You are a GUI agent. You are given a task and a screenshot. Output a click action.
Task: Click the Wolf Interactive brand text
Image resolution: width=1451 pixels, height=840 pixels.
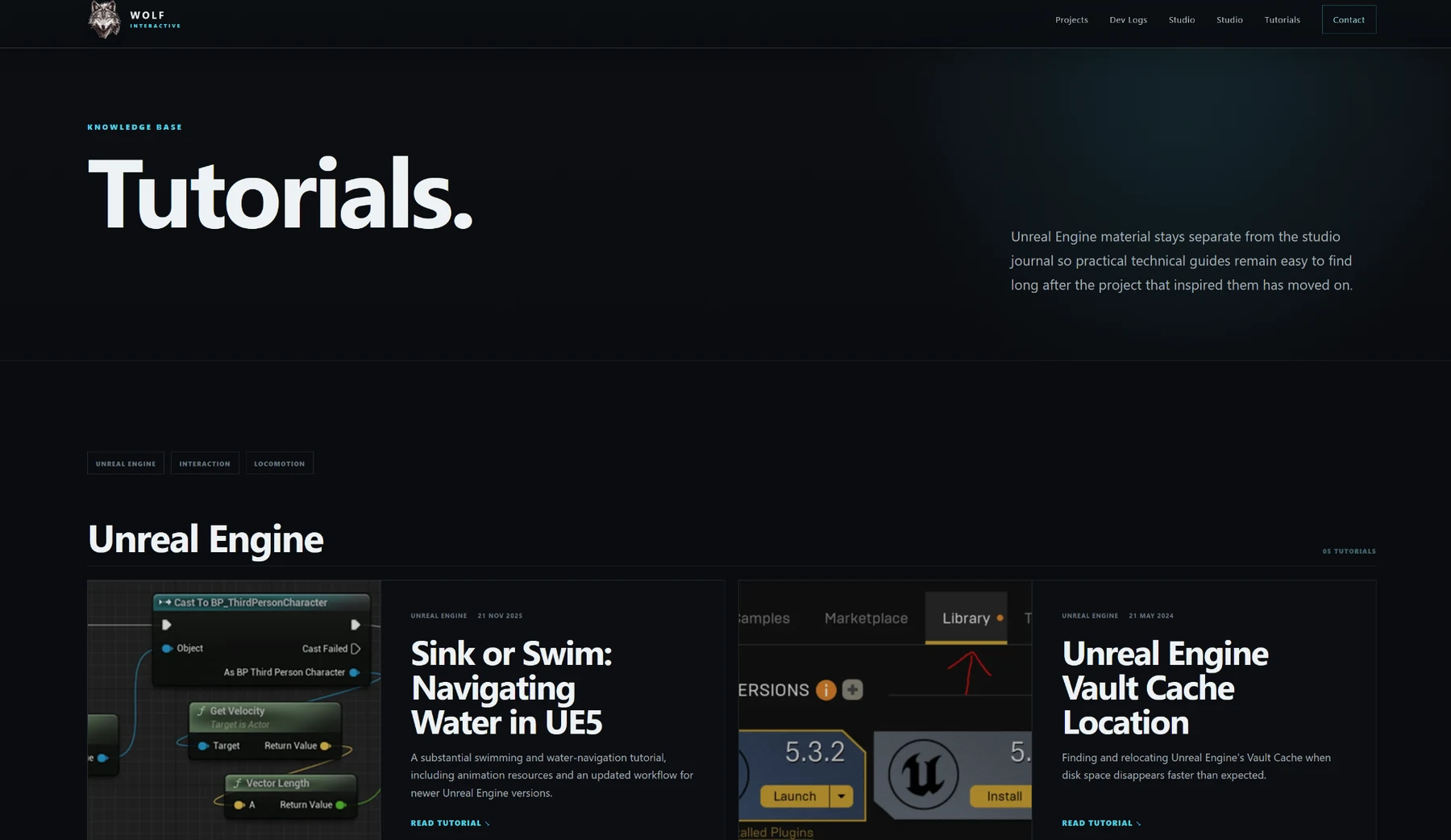point(156,19)
